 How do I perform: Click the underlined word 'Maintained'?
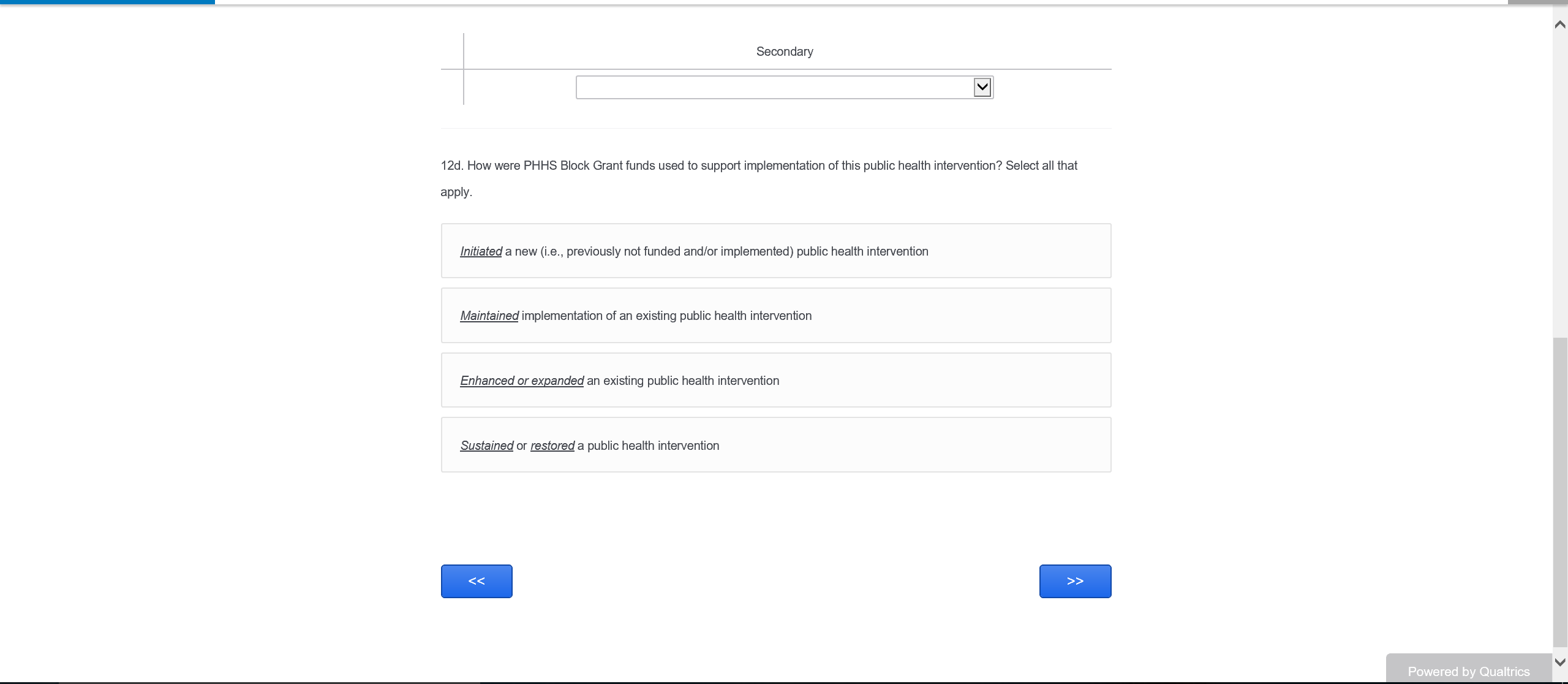click(x=489, y=316)
